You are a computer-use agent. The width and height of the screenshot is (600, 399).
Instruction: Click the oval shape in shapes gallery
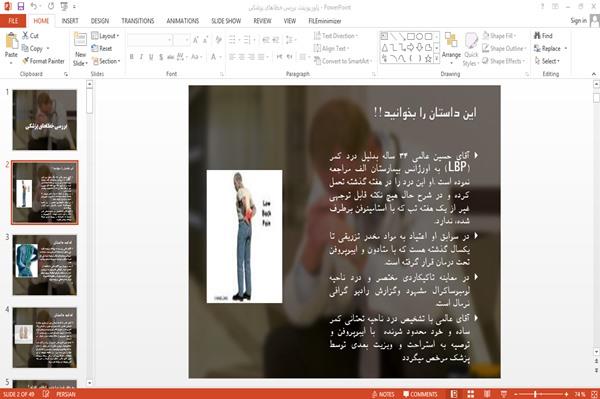click(420, 37)
